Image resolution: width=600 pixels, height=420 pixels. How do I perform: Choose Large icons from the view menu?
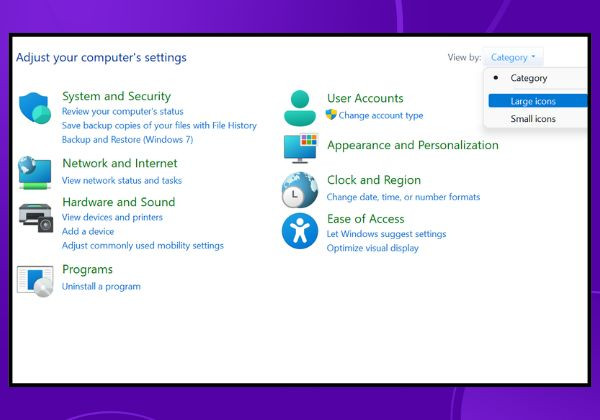[538, 101]
